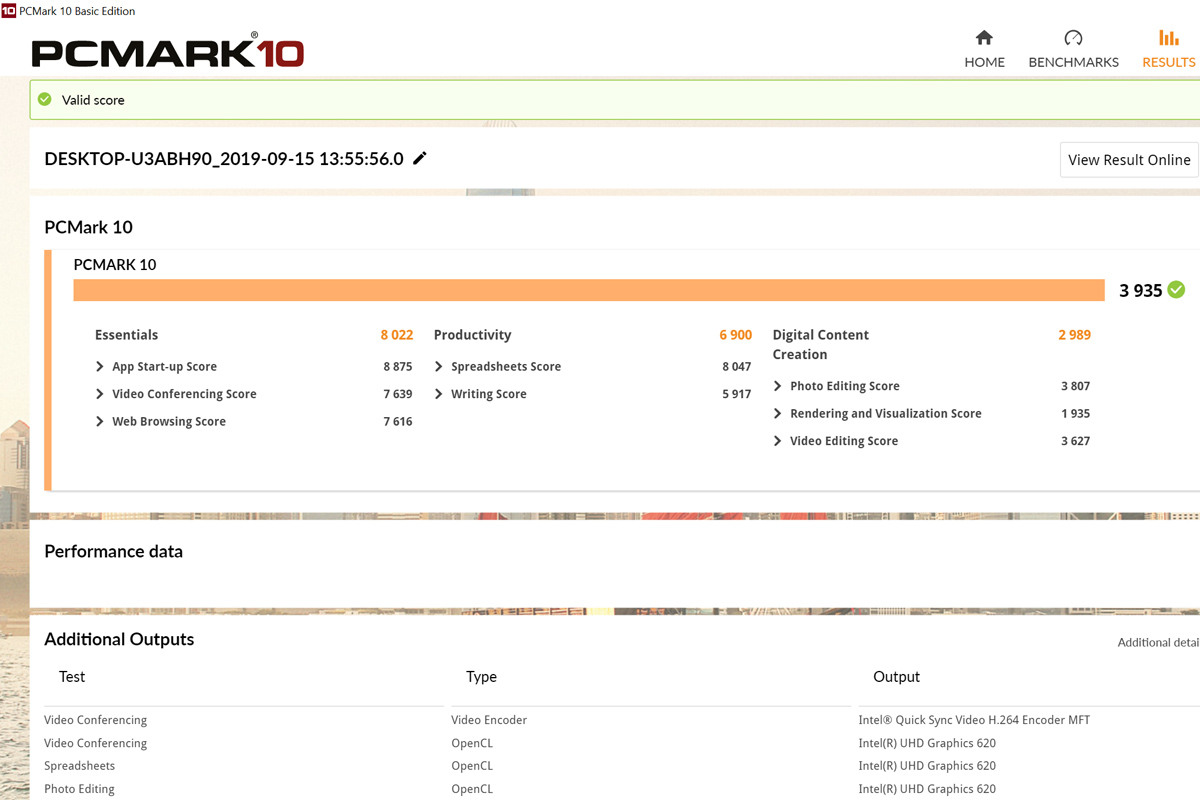Click the Test column header
Viewport: 1200px width, 800px height.
click(72, 677)
